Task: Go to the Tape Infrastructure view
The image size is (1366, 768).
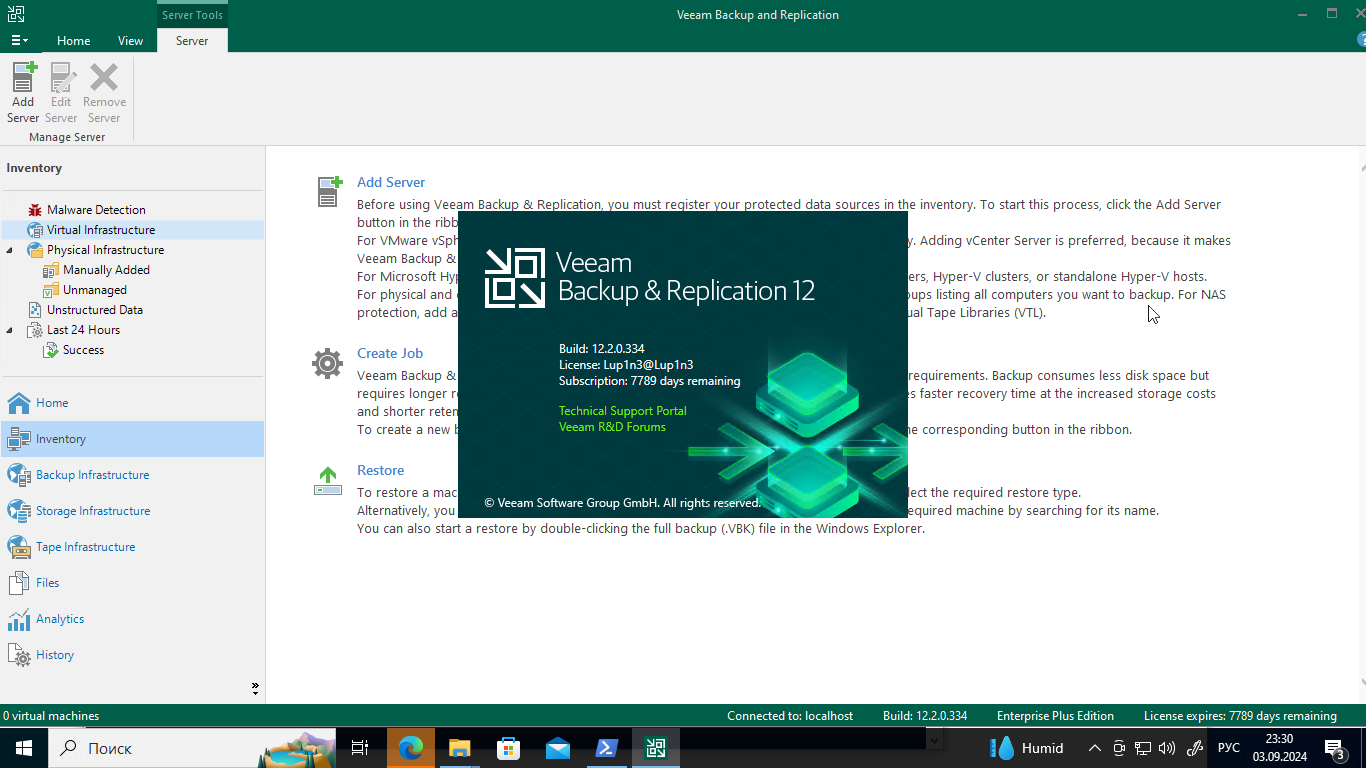Action: [85, 547]
